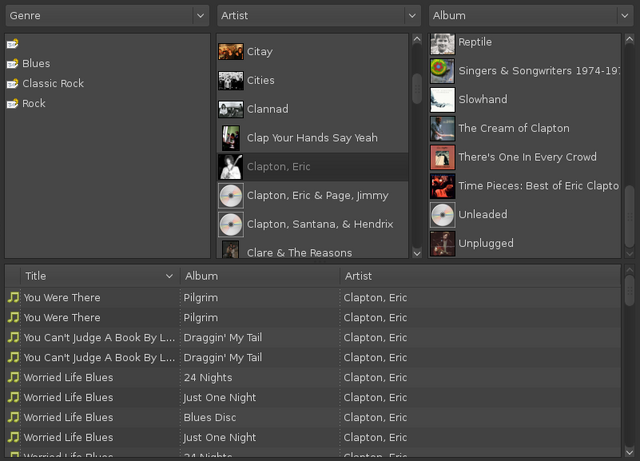Screen dimensions: 640x461
Task: Sort tracks by the Artist column header
Action: click(480, 276)
